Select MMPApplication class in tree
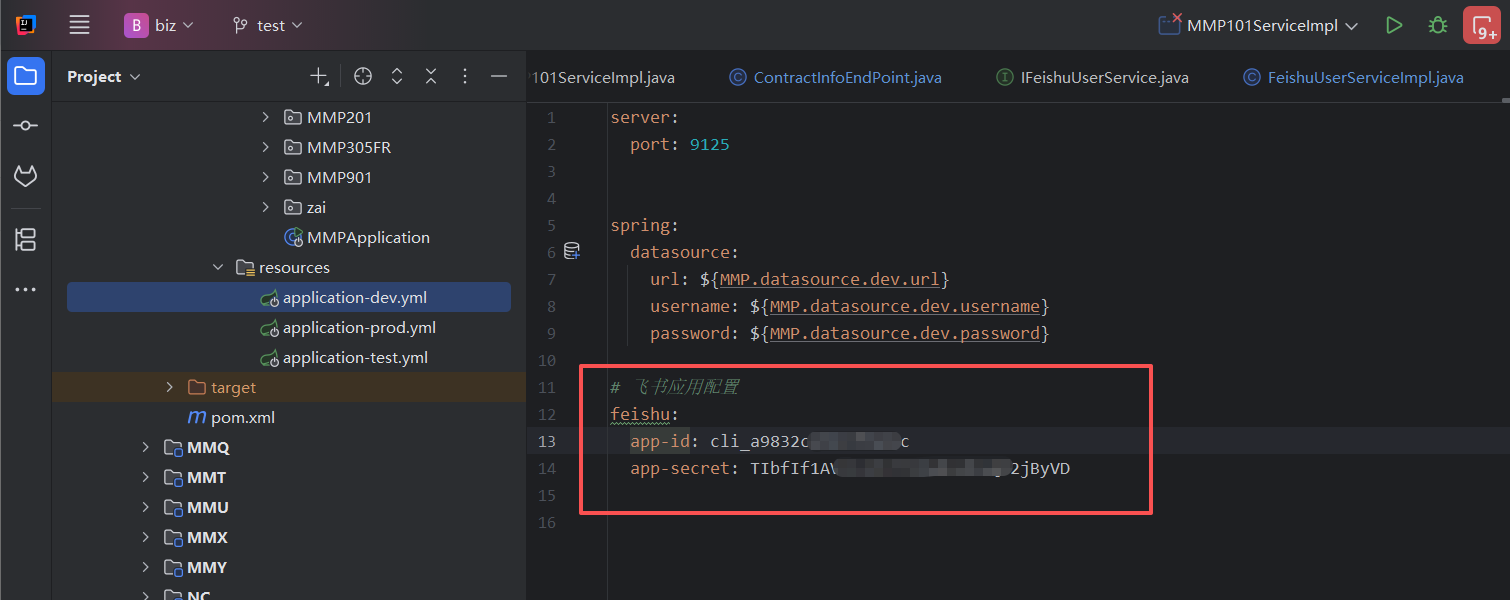 click(368, 237)
